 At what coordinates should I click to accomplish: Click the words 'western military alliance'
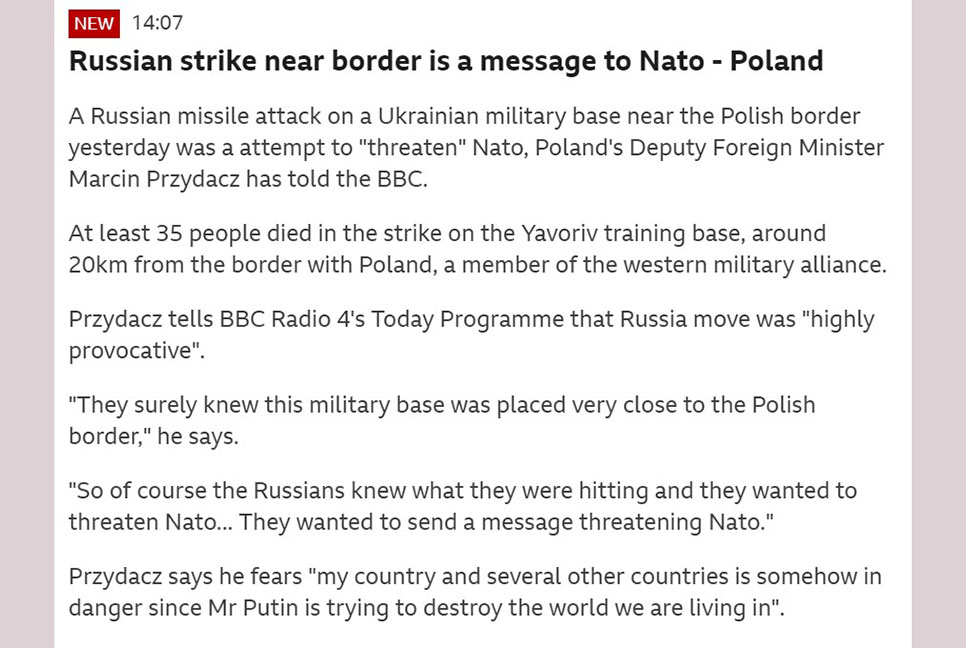pyautogui.click(x=735, y=265)
